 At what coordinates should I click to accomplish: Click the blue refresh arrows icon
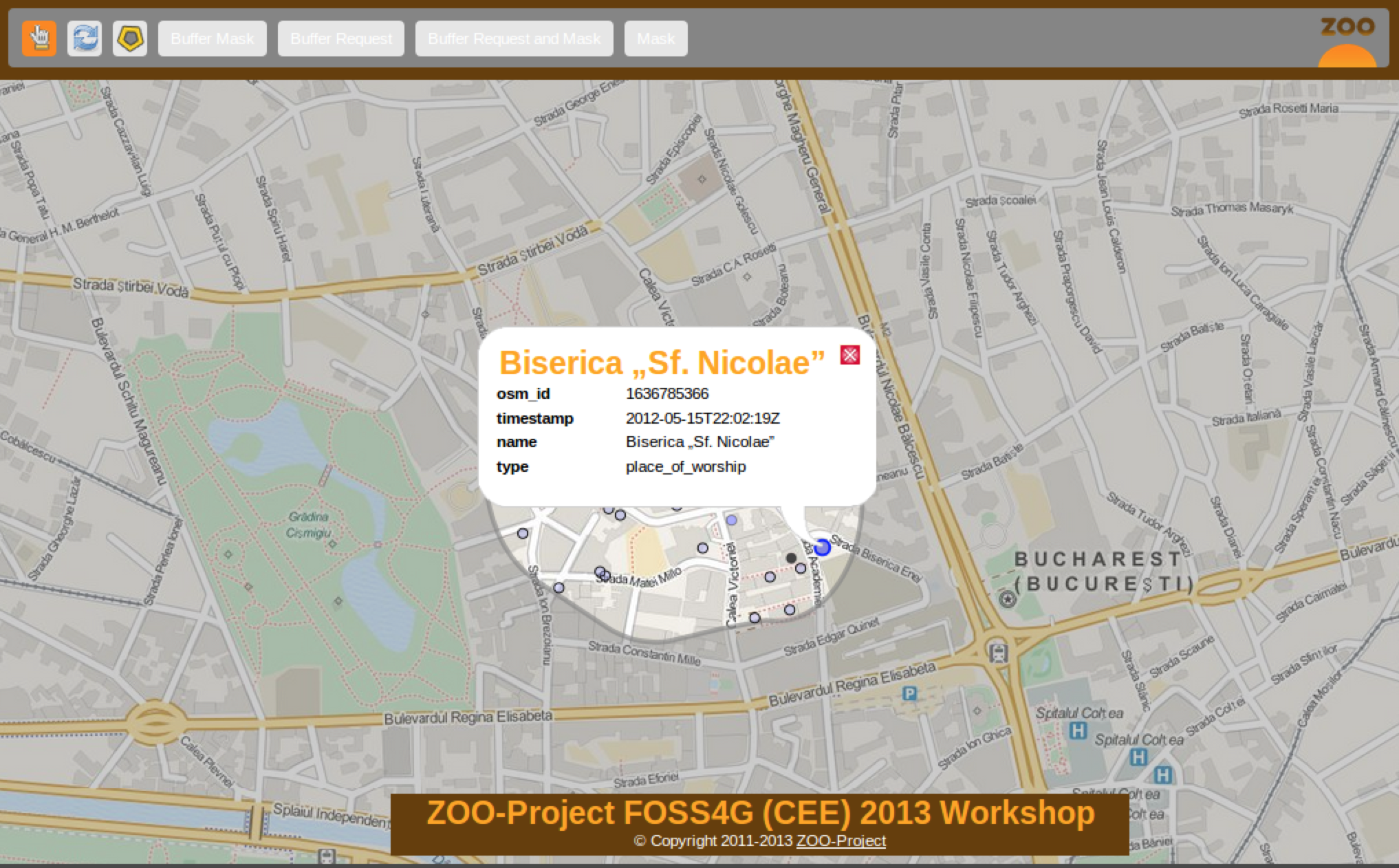[85, 39]
